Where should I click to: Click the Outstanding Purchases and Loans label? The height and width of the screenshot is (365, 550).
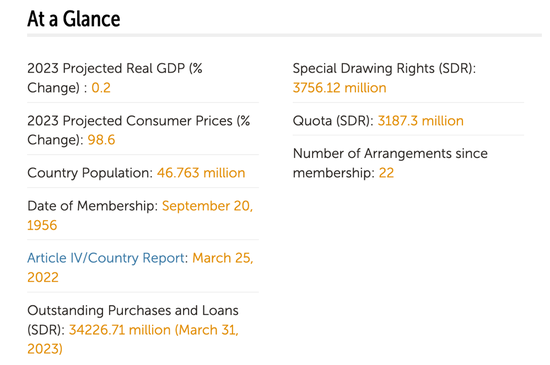(x=133, y=320)
